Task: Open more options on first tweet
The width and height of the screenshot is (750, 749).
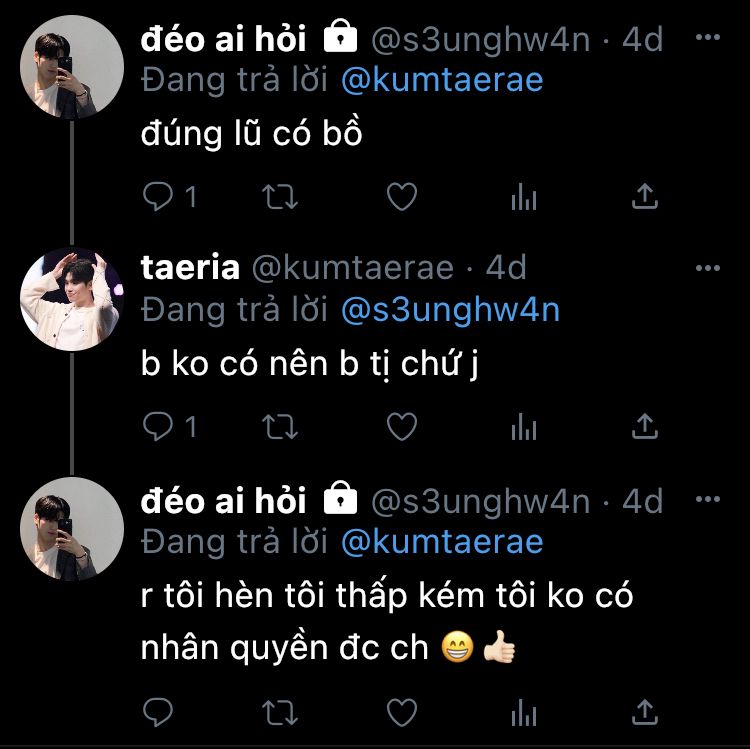Action: tap(708, 39)
